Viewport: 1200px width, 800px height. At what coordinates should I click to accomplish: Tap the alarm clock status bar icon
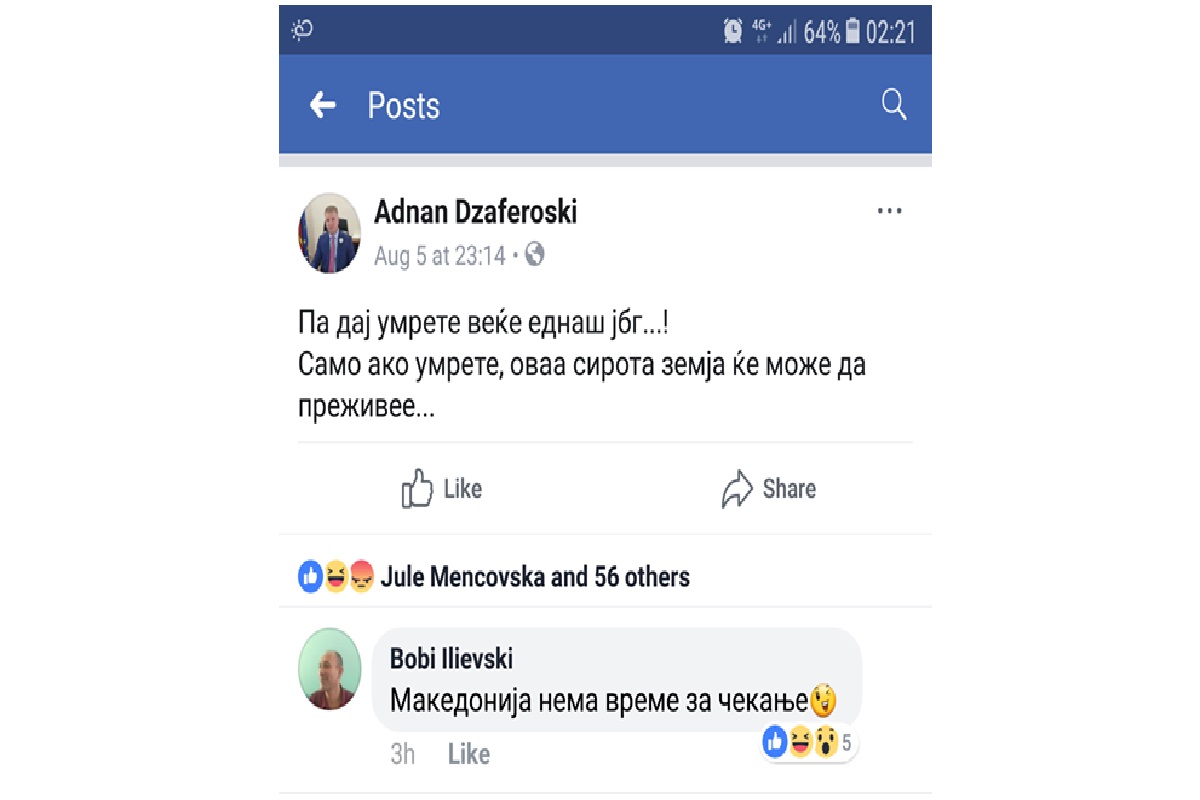(733, 32)
